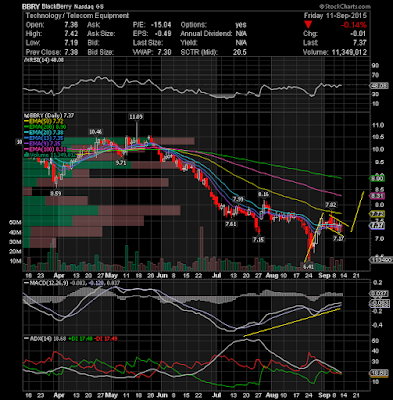Click the EMA(100) 8.31 legend entry
Image resolution: width=393 pixels, height=400 pixels.
45,149
